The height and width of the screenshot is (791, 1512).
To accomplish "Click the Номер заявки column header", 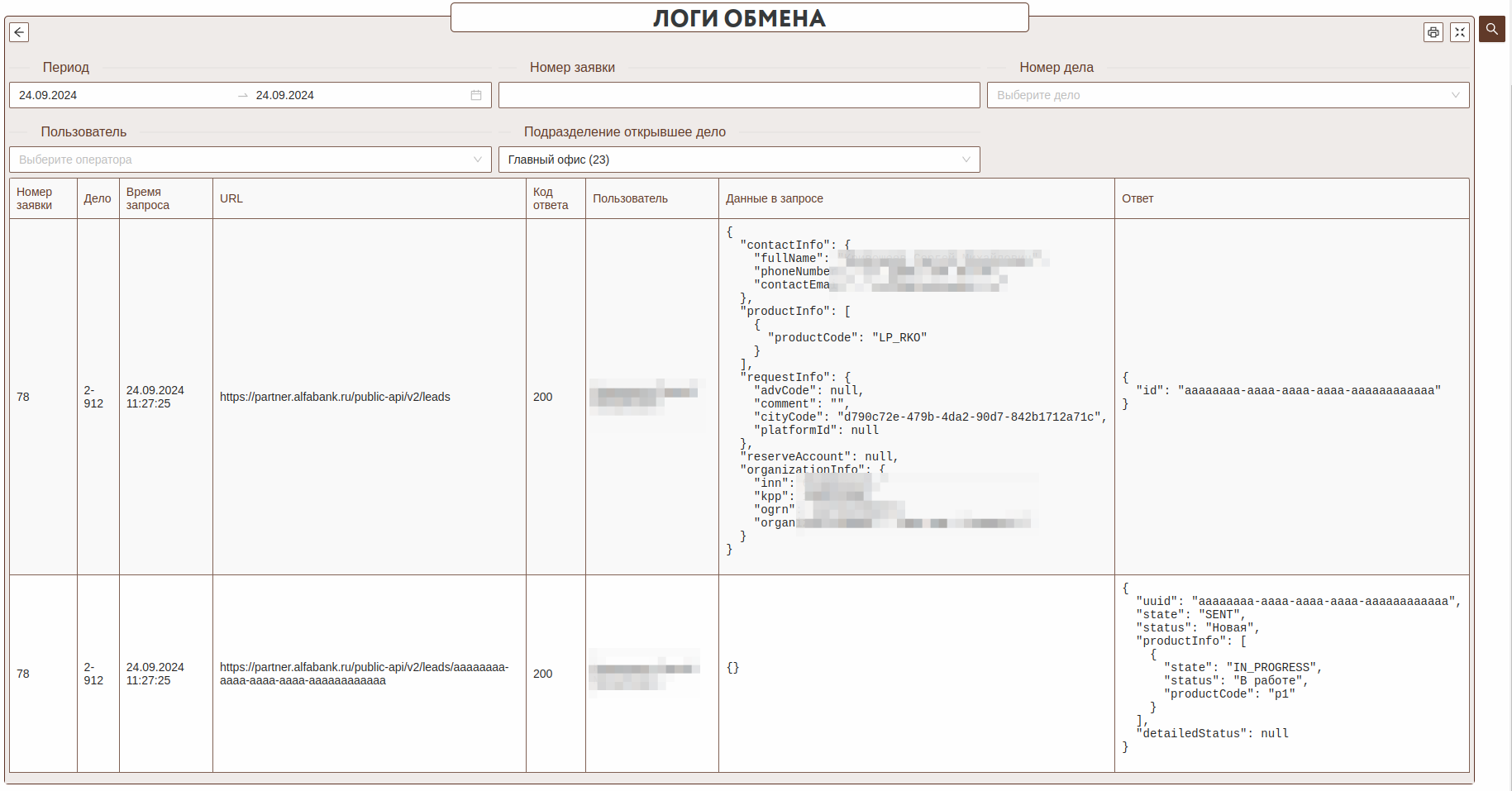I will (x=35, y=198).
